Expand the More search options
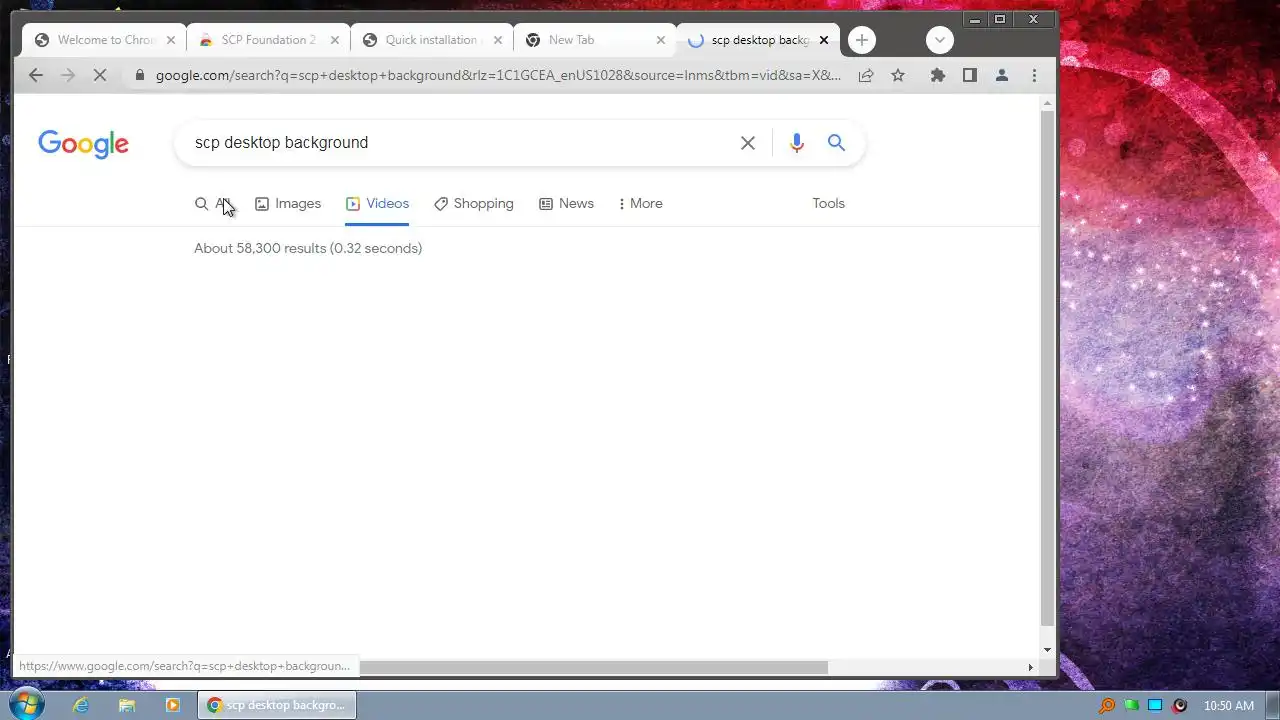Viewport: 1280px width, 720px height. pyautogui.click(x=640, y=204)
